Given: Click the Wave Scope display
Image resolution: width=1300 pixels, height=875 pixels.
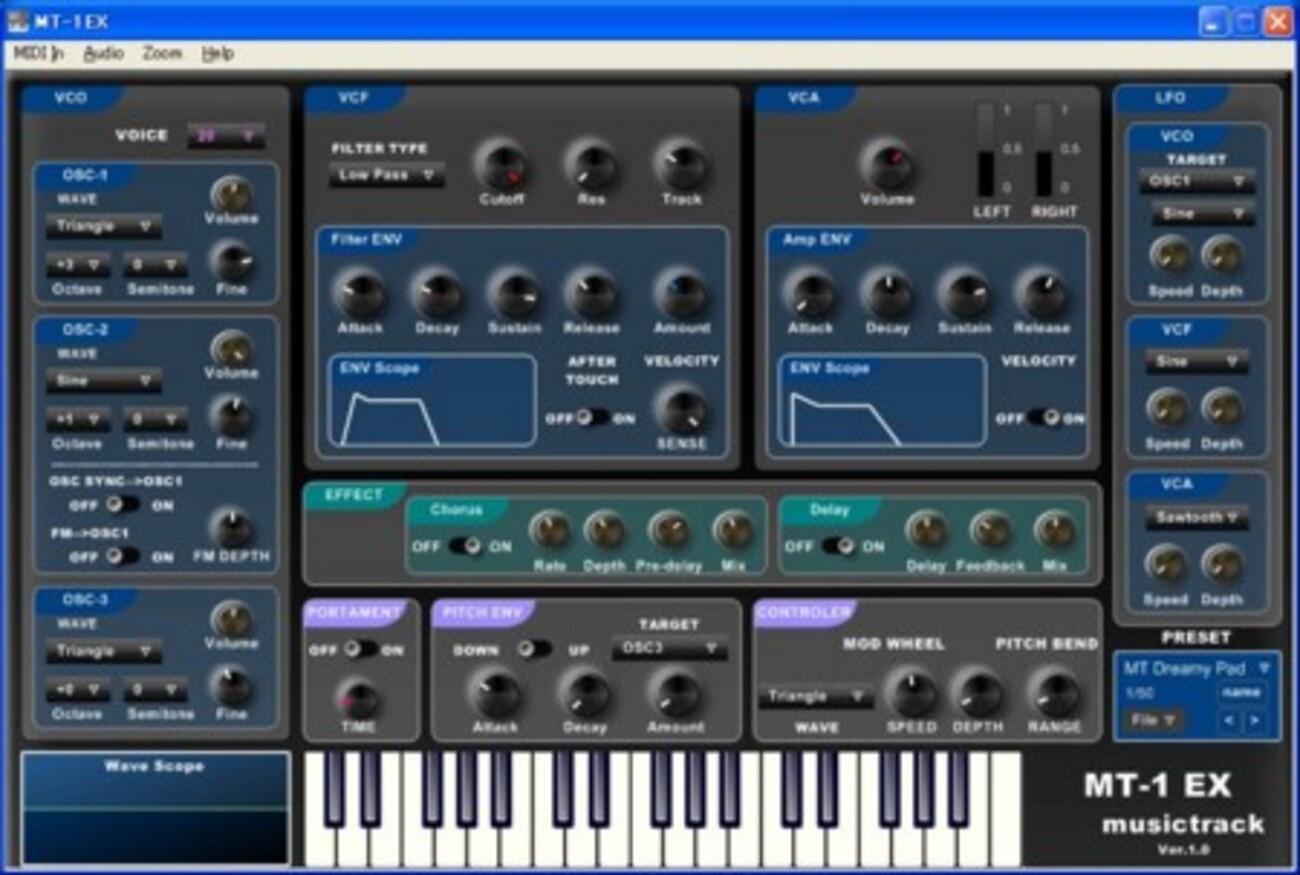Looking at the screenshot, I should (155, 810).
